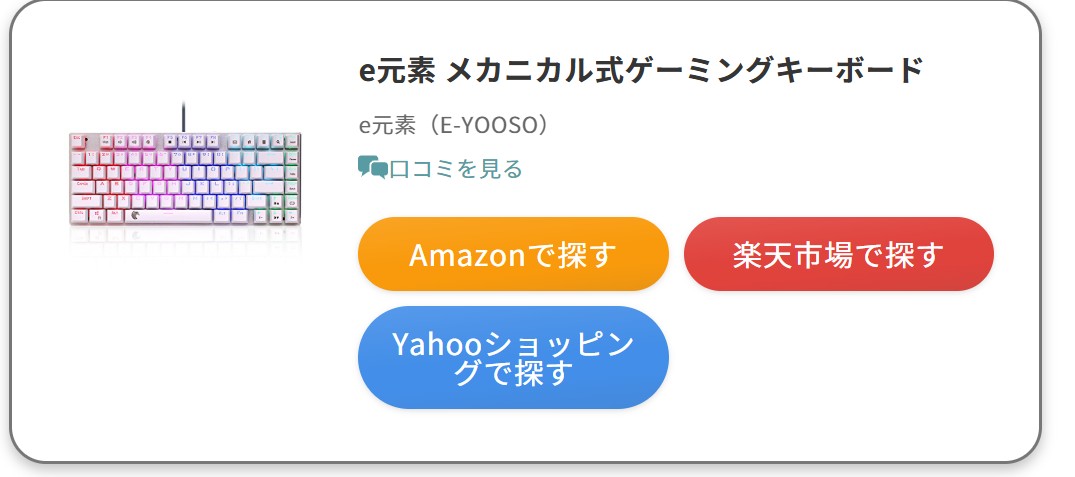Click the brand text e元素（E-YOOSO）
Image resolution: width=1075 pixels, height=477 pixels.
pyautogui.click(x=455, y=125)
